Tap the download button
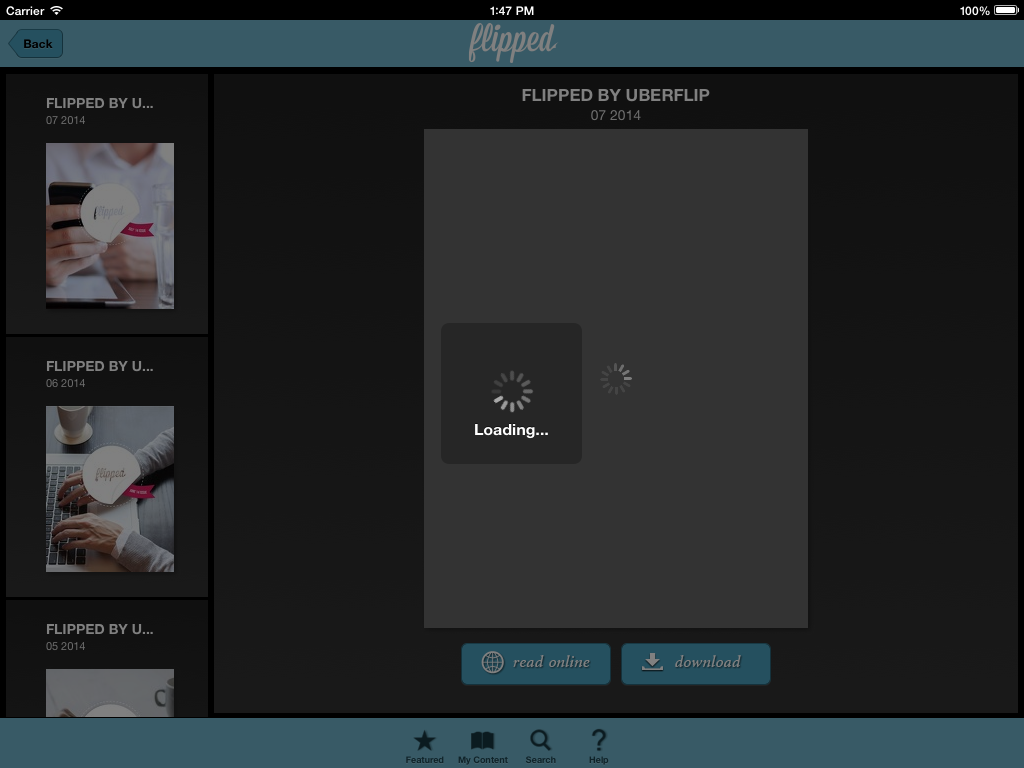 [x=696, y=664]
